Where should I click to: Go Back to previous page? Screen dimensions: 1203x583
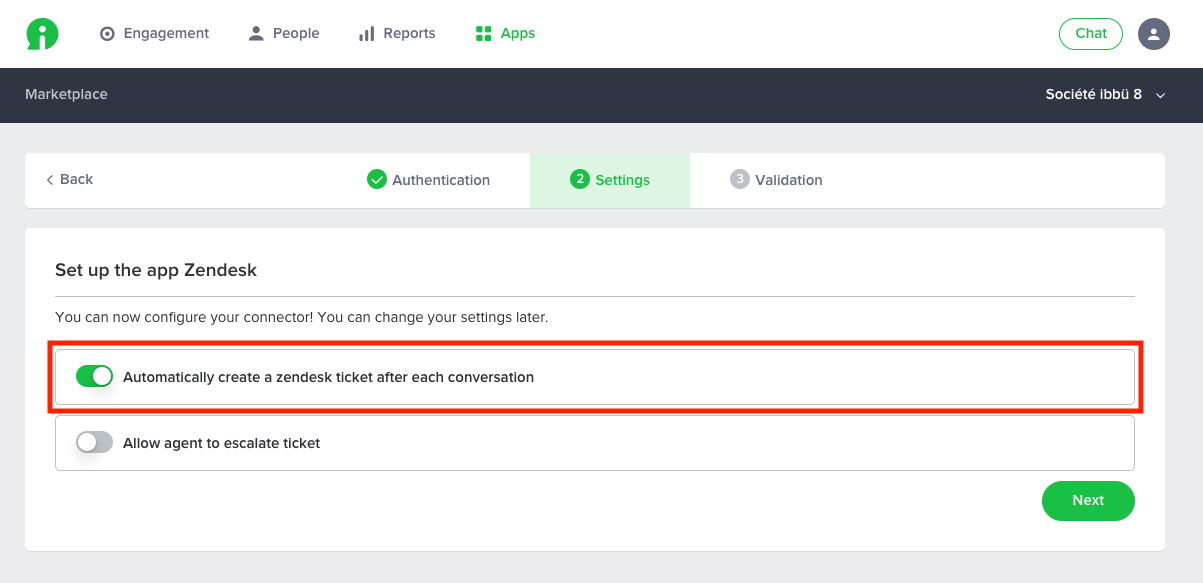pos(69,180)
